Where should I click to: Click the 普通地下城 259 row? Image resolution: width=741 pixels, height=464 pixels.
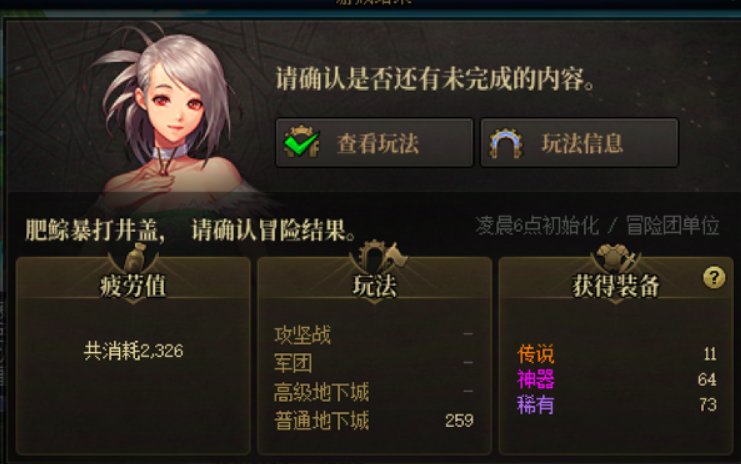(x=373, y=420)
